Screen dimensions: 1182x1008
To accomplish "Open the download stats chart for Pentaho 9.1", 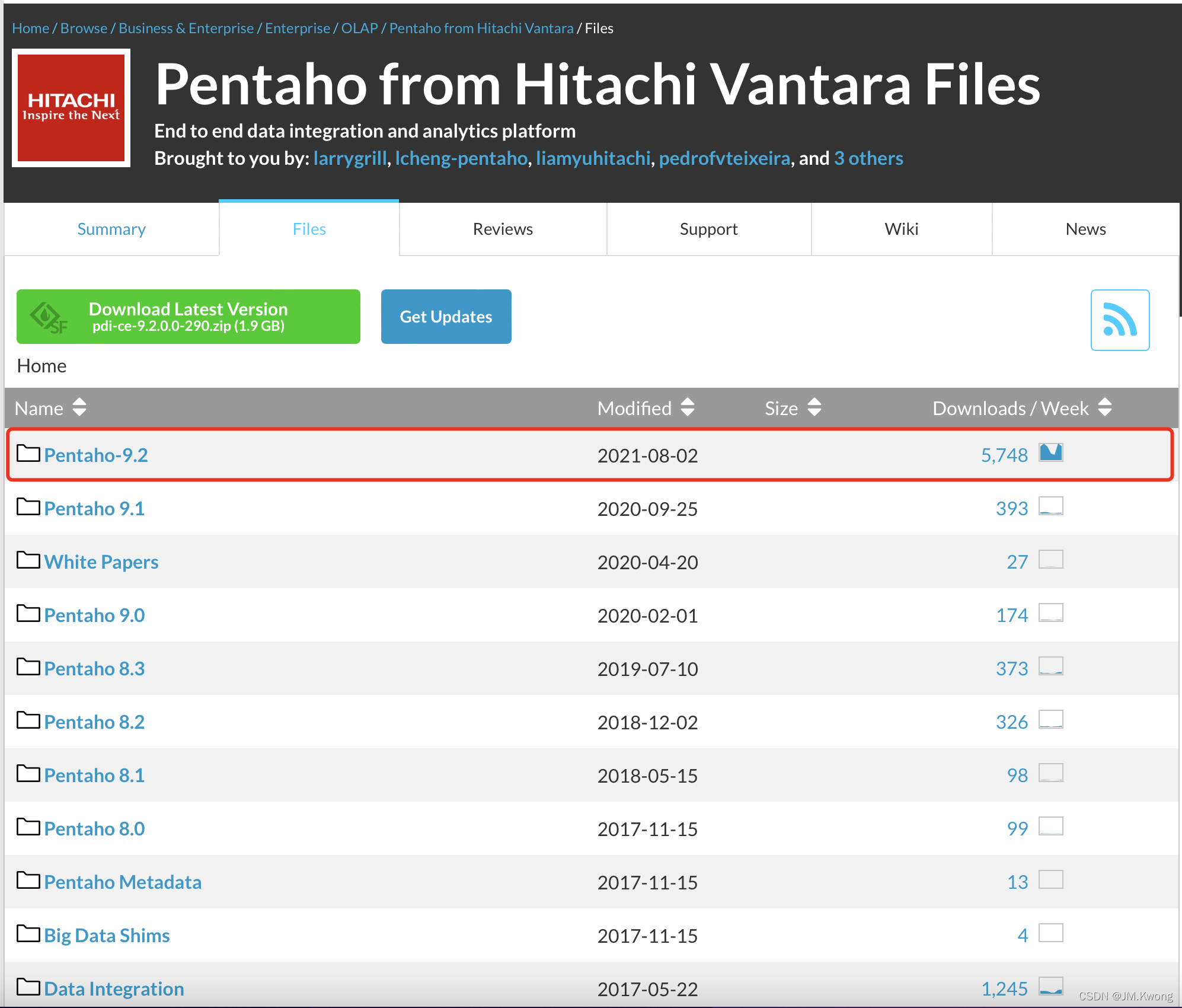I will (x=1051, y=506).
